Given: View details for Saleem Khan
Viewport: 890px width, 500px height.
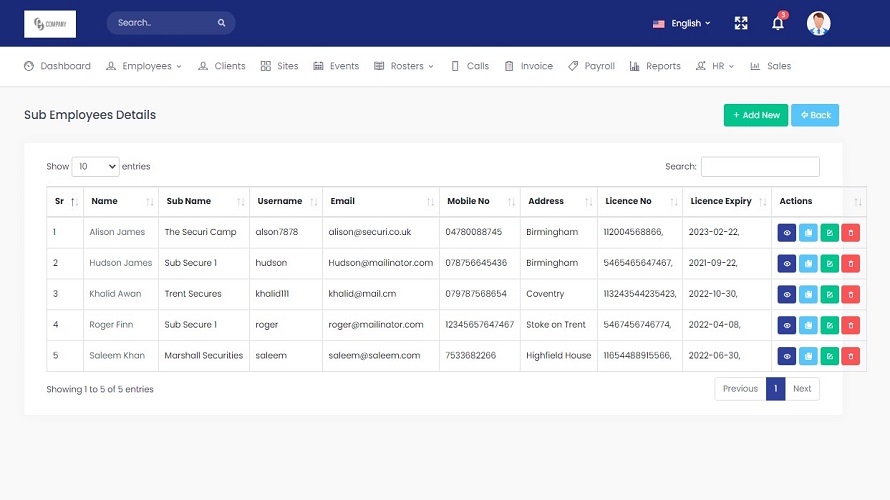Looking at the screenshot, I should [787, 356].
